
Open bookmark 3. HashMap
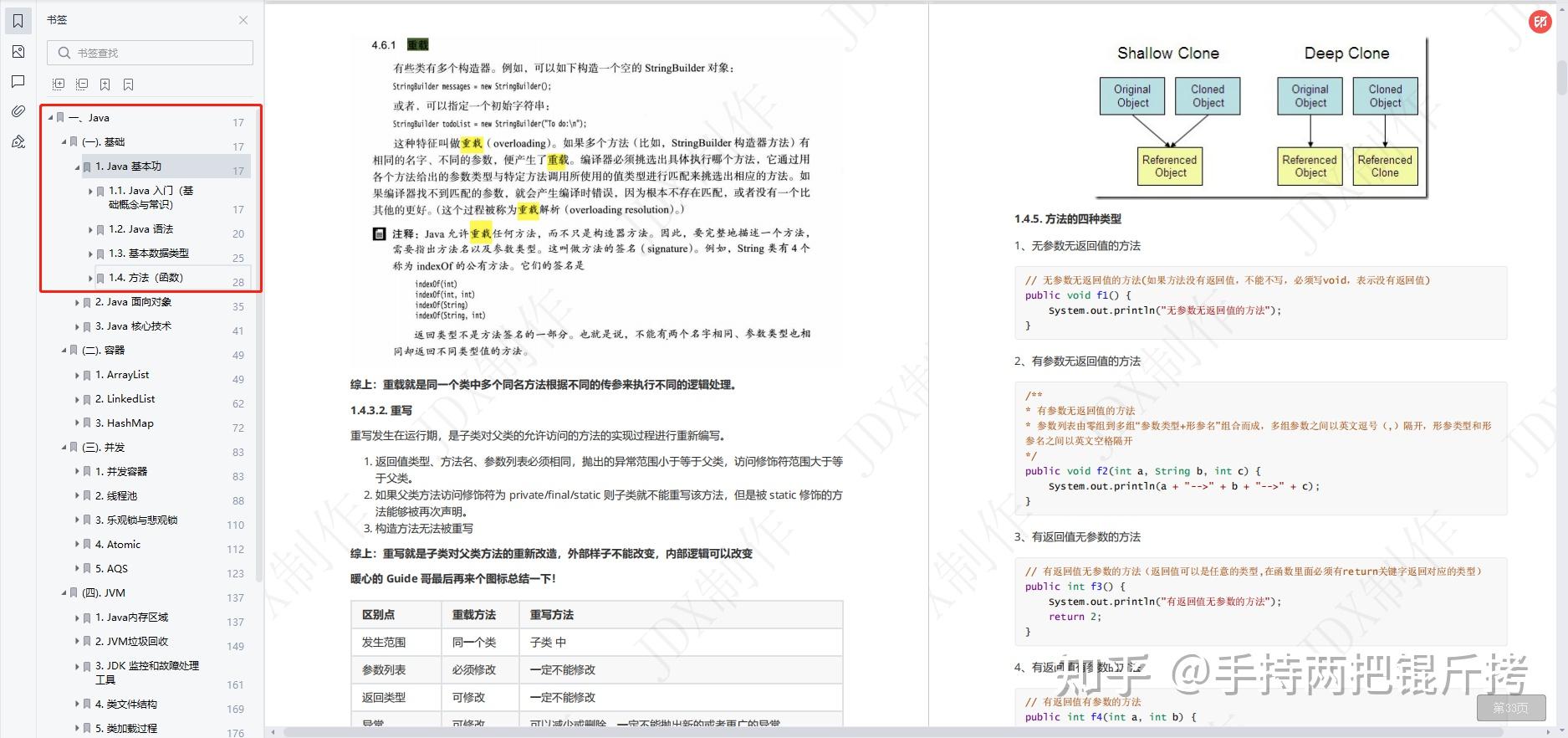click(124, 423)
